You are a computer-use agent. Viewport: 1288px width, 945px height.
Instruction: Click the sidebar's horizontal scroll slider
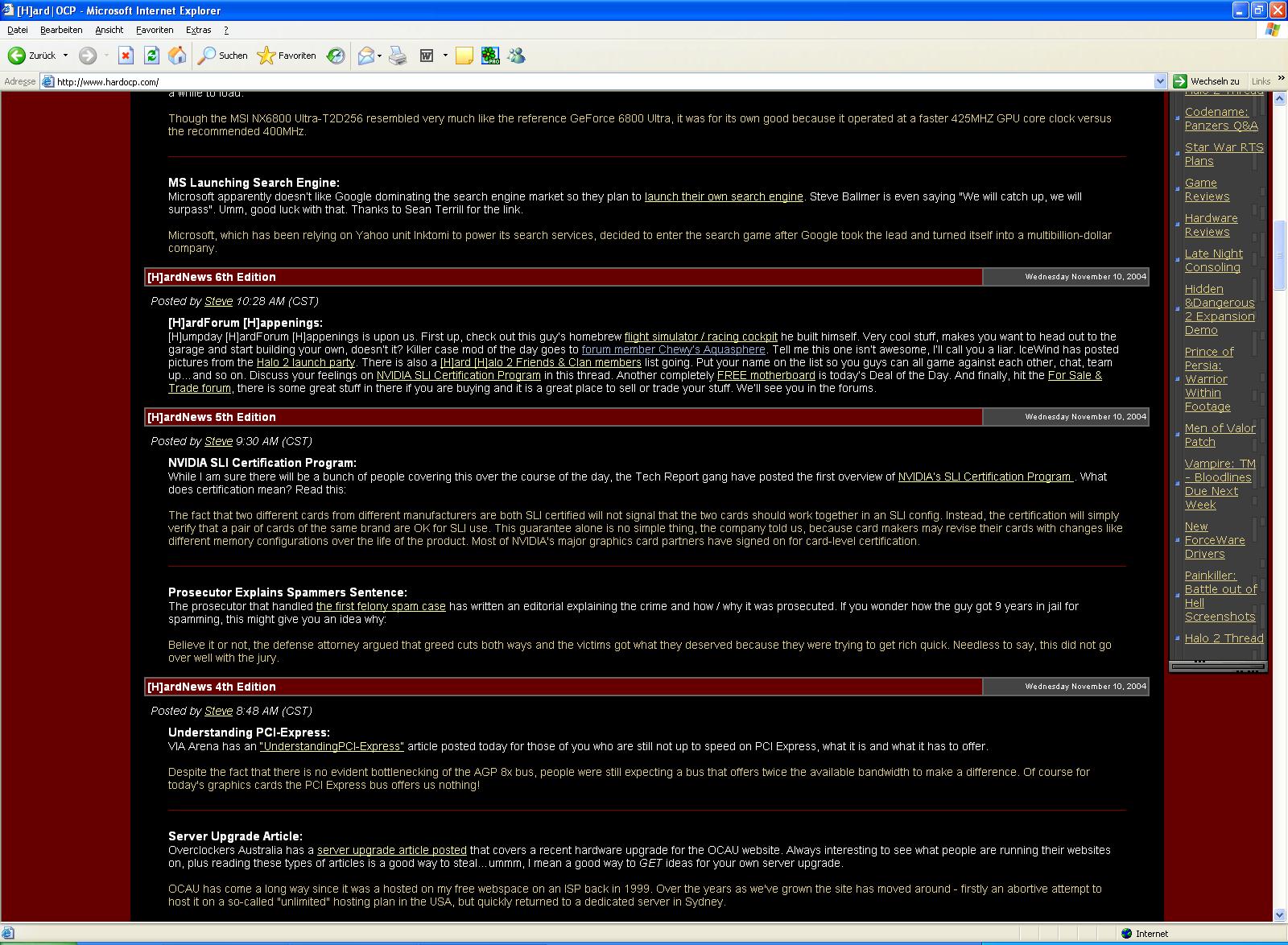pos(1217,666)
